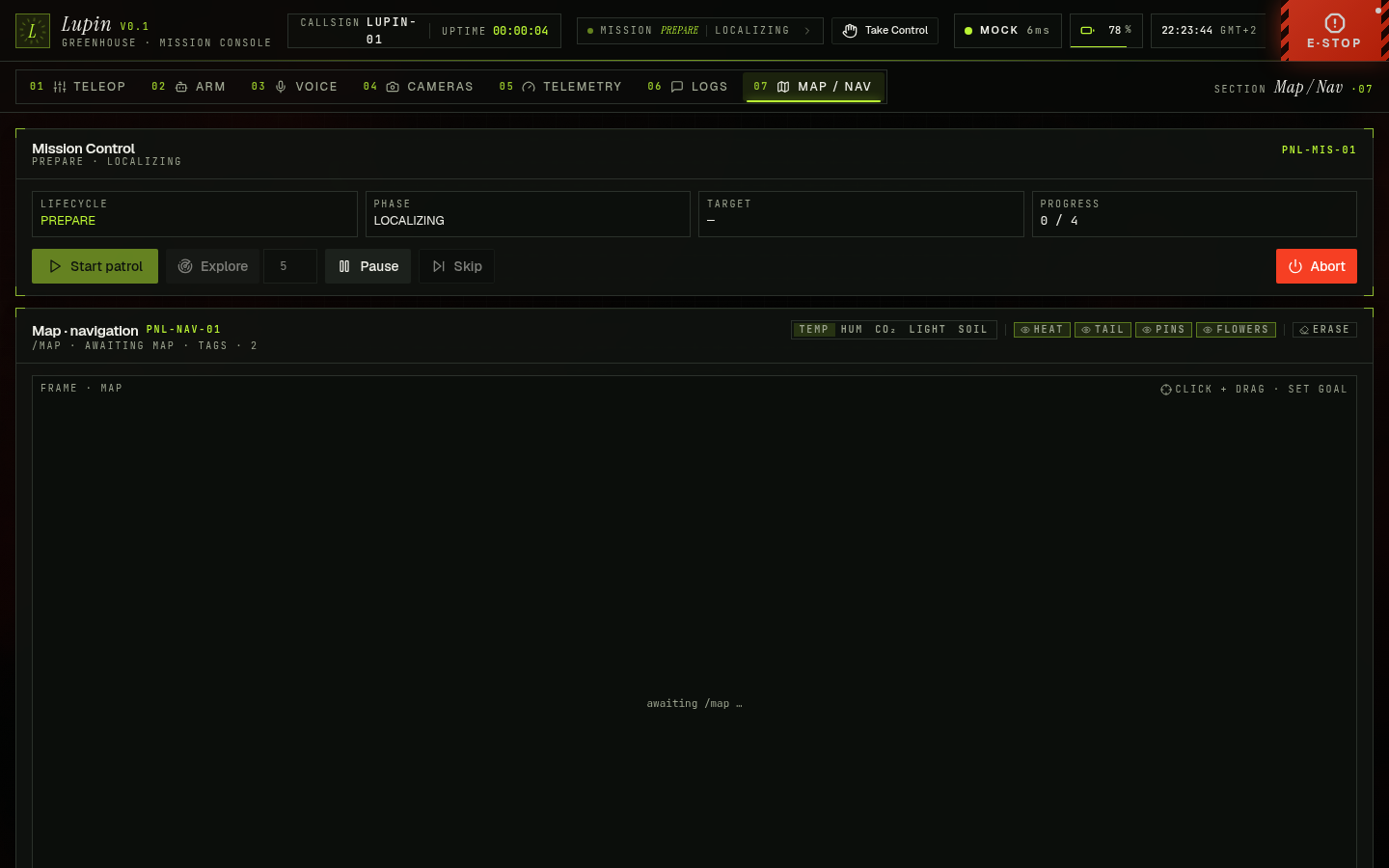Select the CO₂ heatmap layer
1389x868 pixels.
885,330
